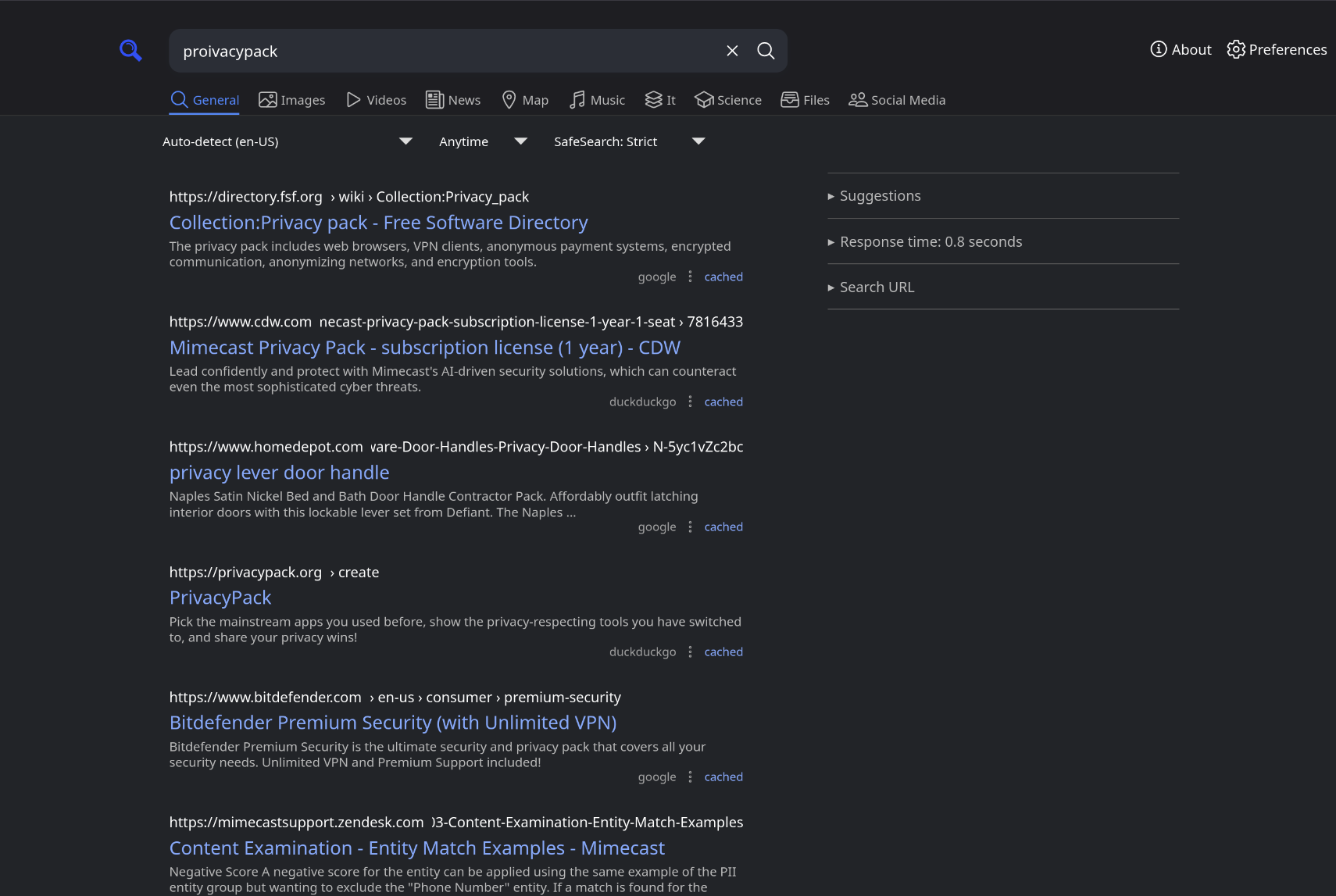Click the Science graduation cap icon
This screenshot has height=896, width=1336.
[704, 100]
